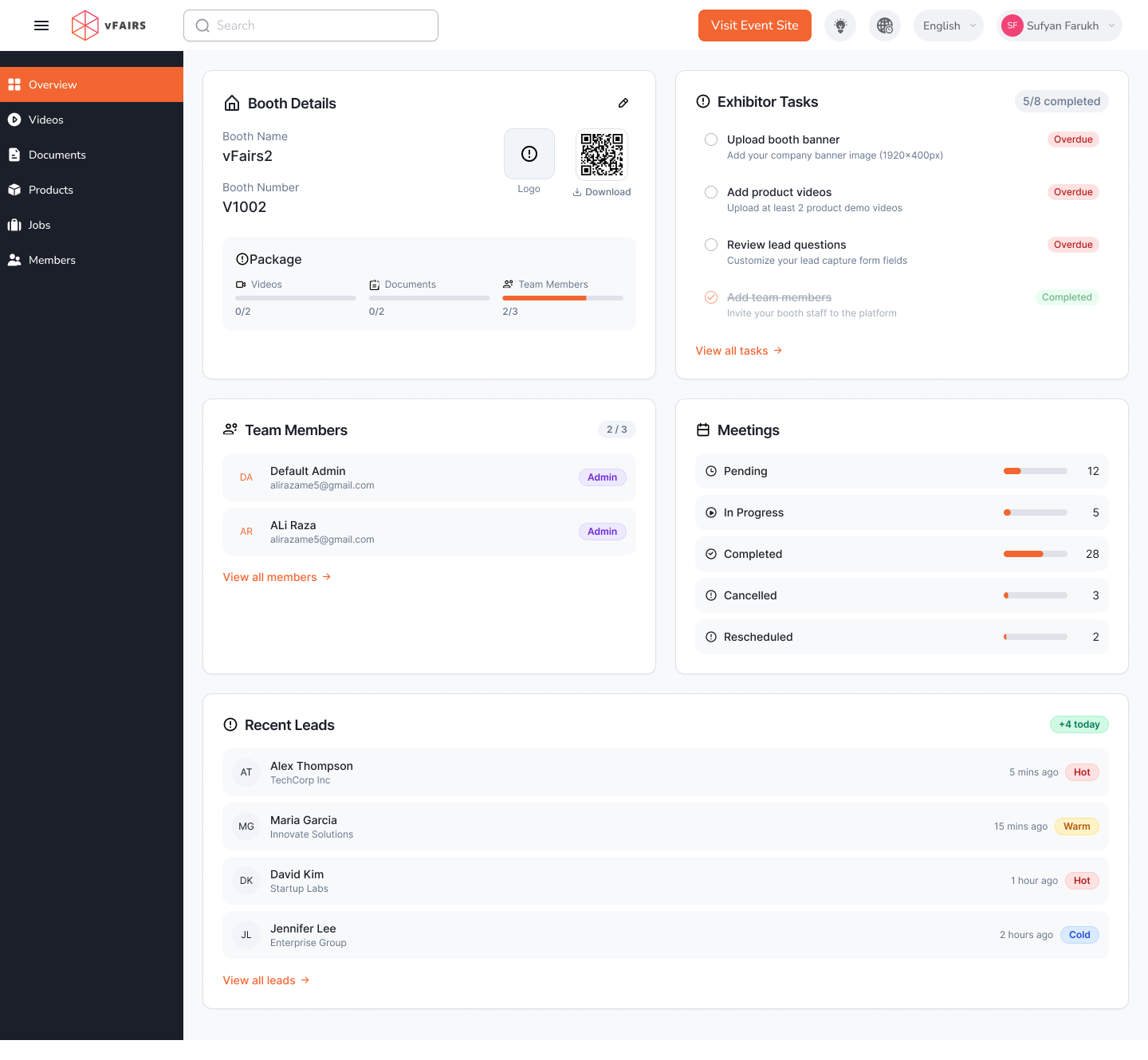Click the Cancelled meetings icon

coord(711,595)
